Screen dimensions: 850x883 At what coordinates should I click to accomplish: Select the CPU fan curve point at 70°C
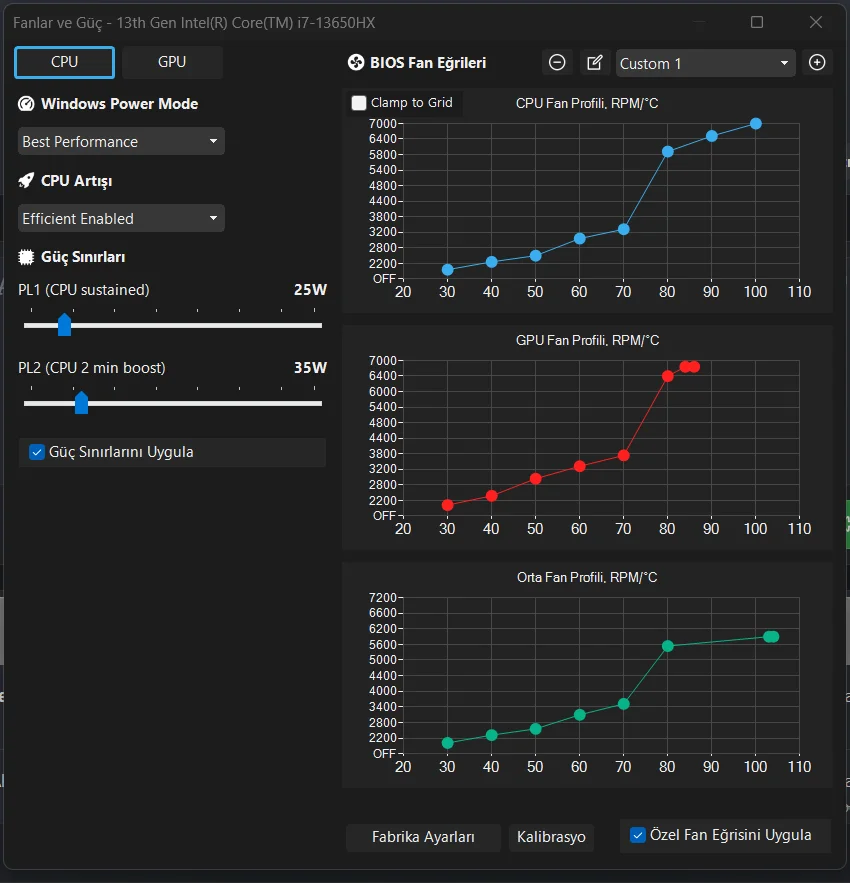pyautogui.click(x=624, y=229)
